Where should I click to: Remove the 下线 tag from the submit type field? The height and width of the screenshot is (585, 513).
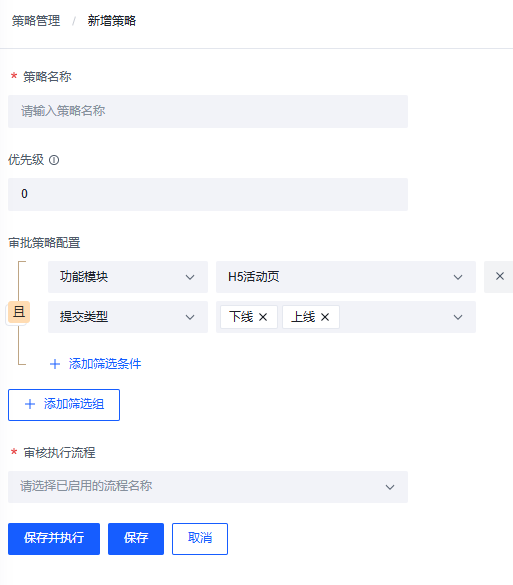[x=263, y=317]
